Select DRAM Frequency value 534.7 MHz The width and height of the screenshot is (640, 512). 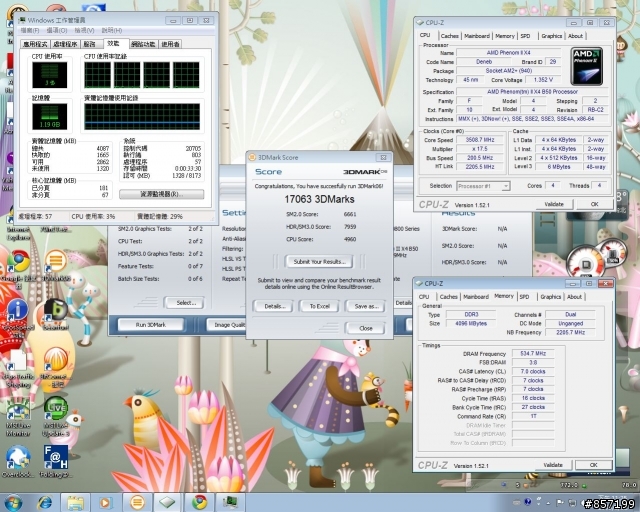point(533,354)
